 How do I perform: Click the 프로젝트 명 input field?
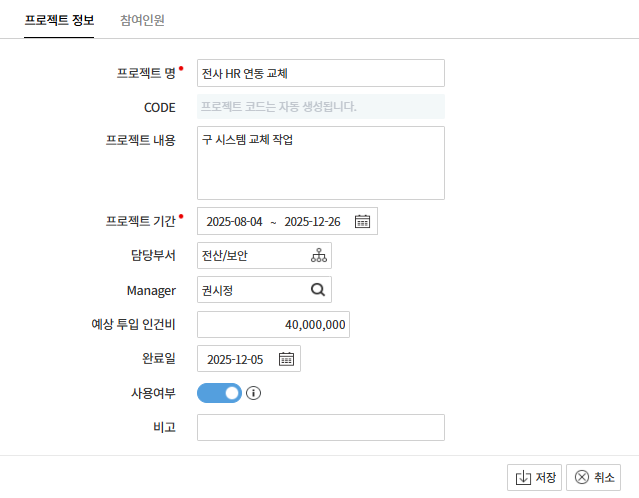click(x=320, y=73)
